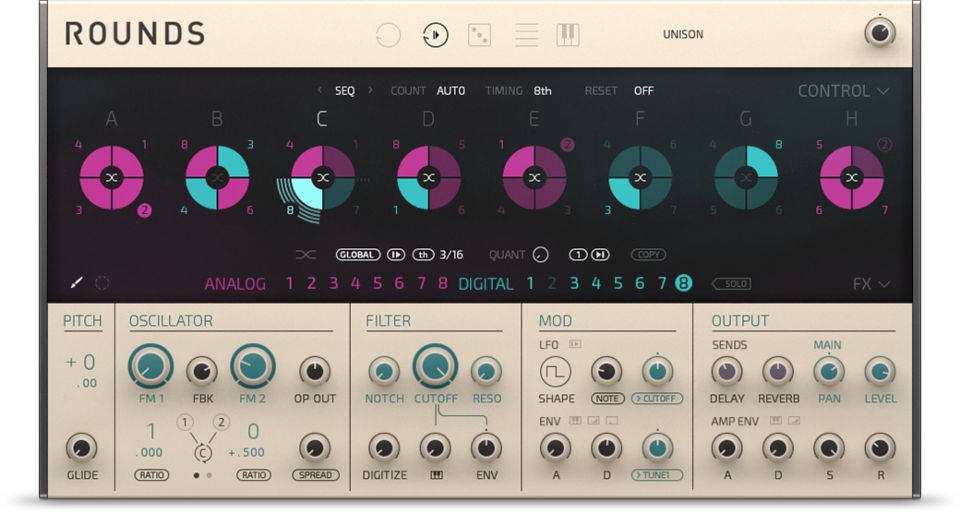Click the play sequence icon in header

tap(435, 35)
